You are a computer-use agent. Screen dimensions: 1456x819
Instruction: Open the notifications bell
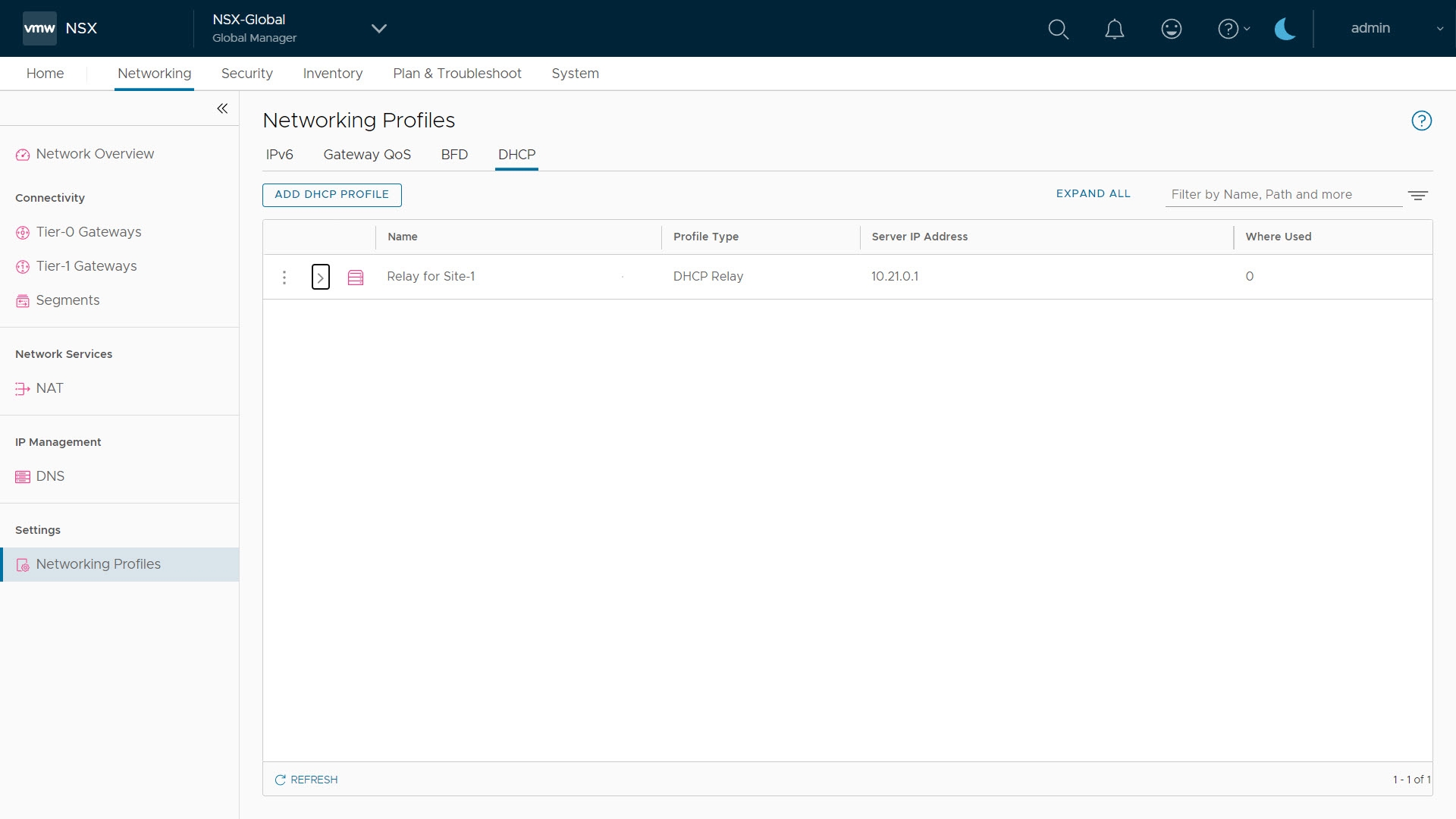pos(1114,29)
